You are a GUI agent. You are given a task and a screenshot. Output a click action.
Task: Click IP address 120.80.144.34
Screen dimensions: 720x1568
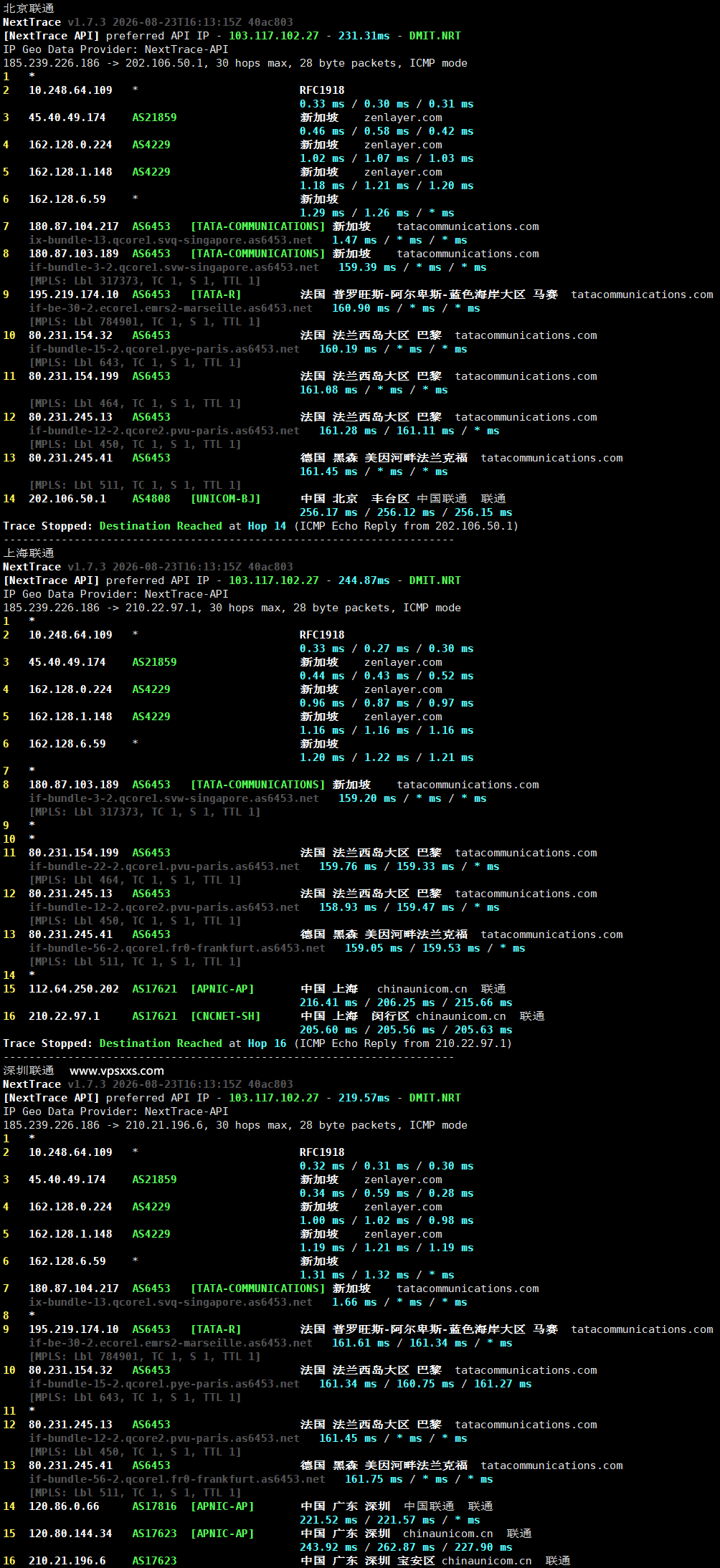click(70, 1534)
